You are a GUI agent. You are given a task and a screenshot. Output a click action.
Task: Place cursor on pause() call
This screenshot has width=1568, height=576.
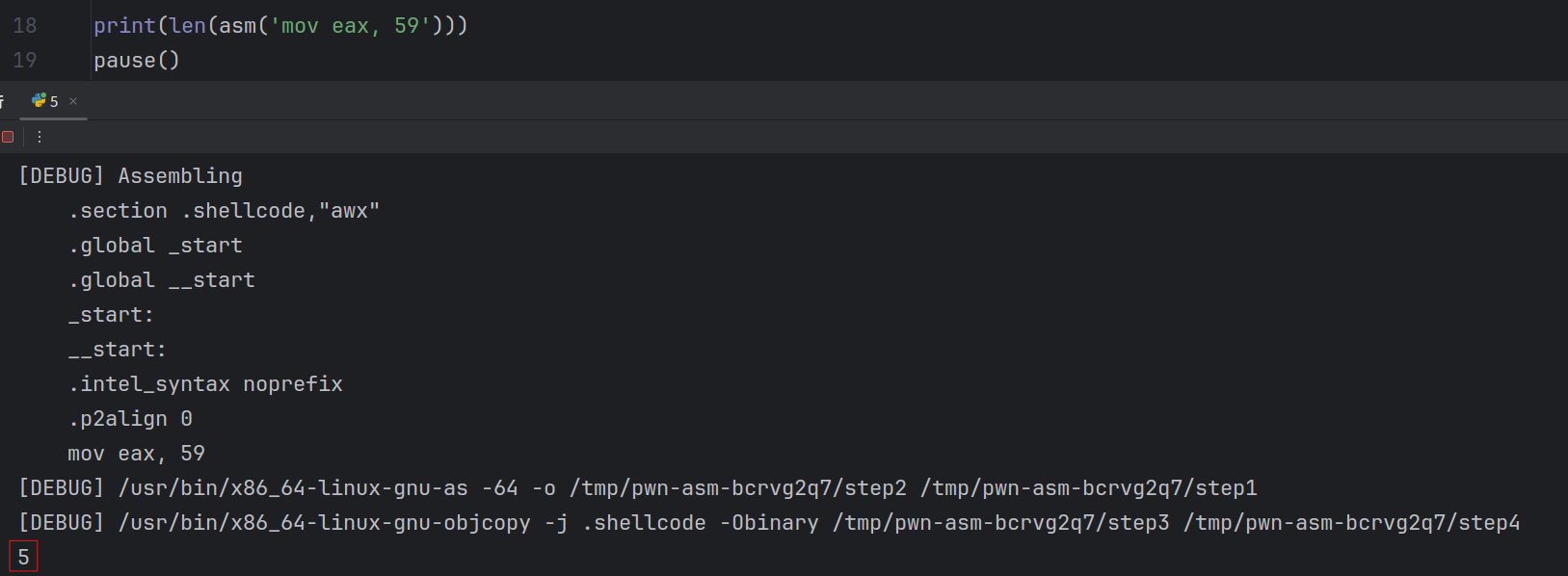tap(136, 60)
